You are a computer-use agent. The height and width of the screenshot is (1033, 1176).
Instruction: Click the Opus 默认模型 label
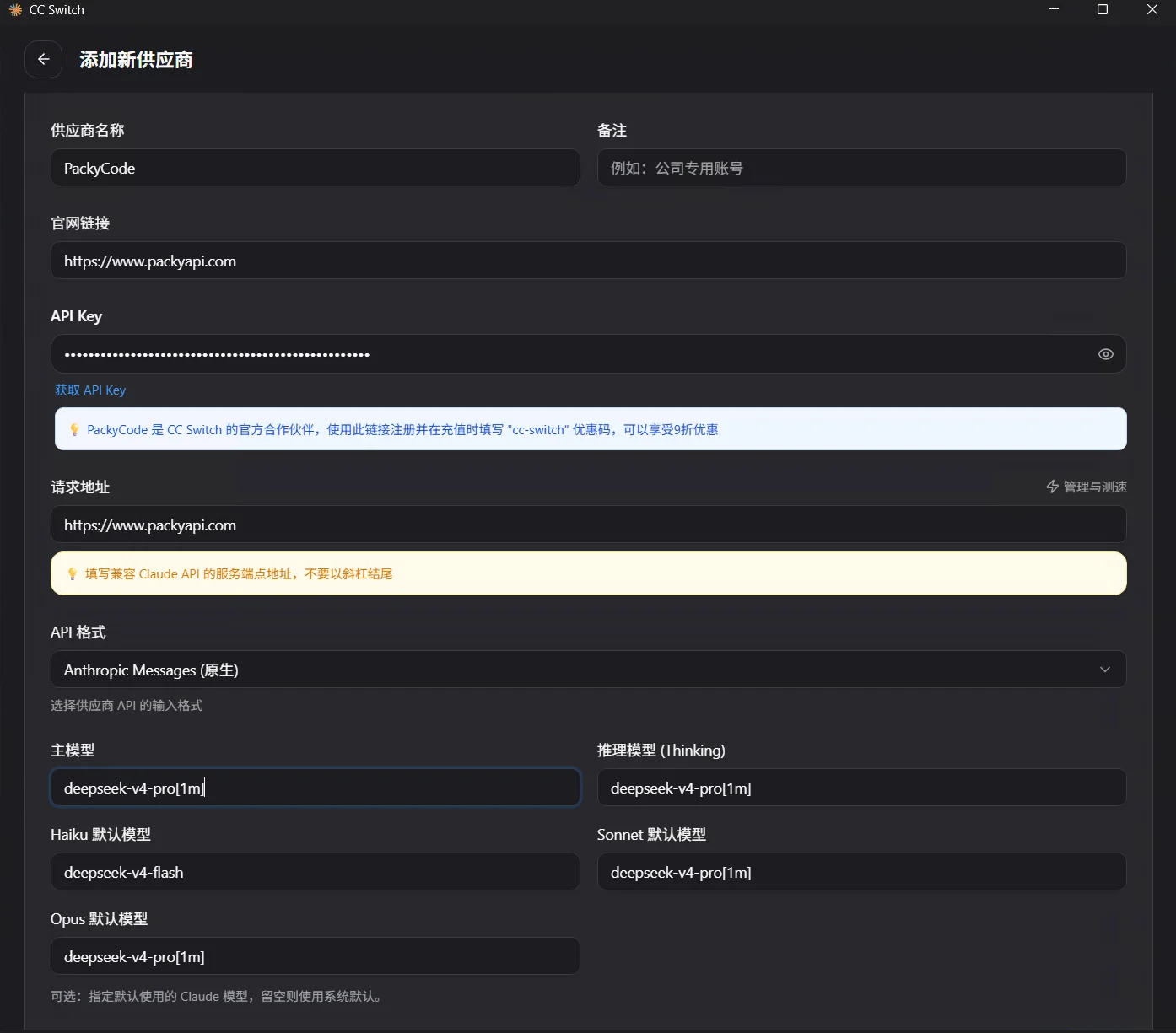click(x=99, y=919)
